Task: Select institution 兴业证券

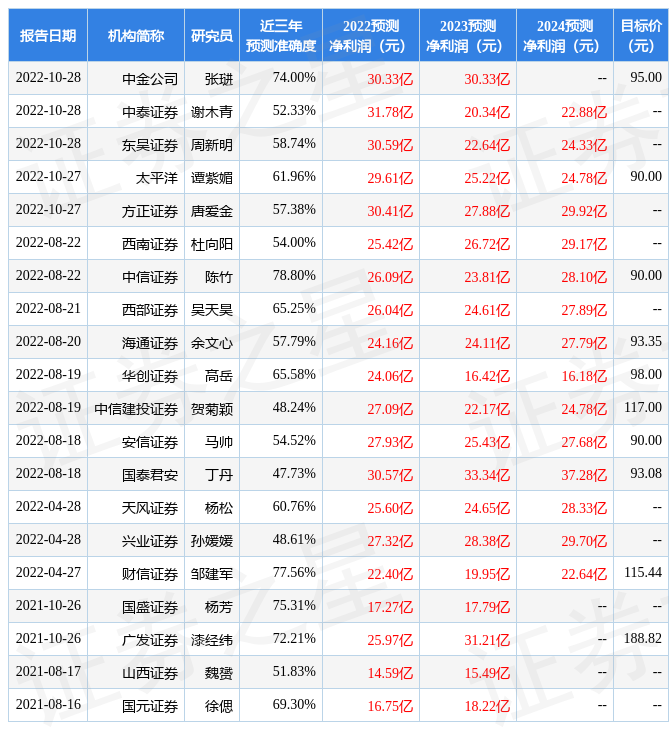Action: point(150,541)
